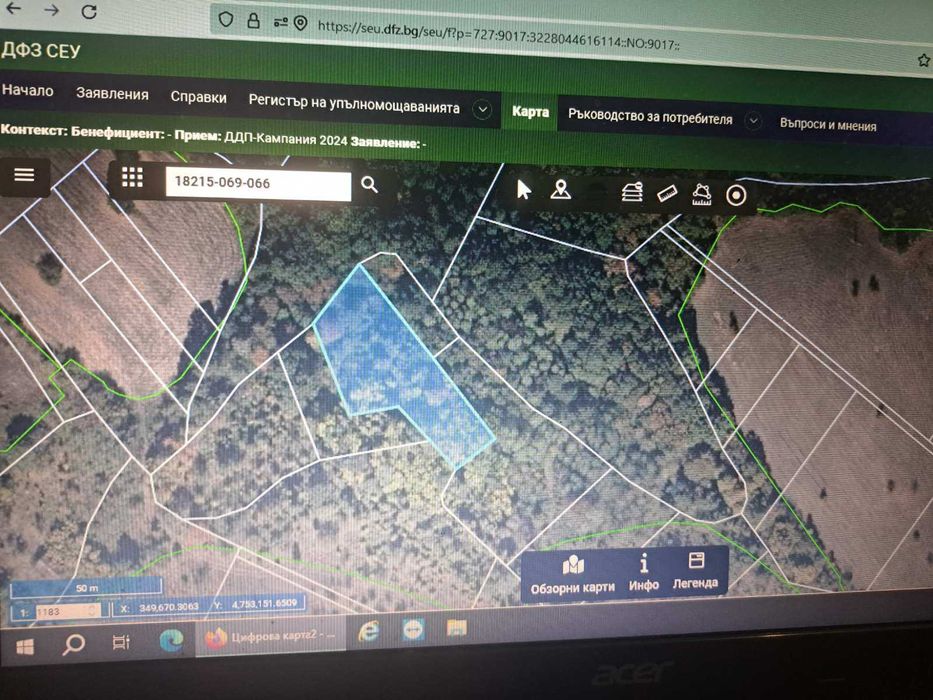Click the parcel number search field
Image resolution: width=933 pixels, height=700 pixels.
click(258, 183)
